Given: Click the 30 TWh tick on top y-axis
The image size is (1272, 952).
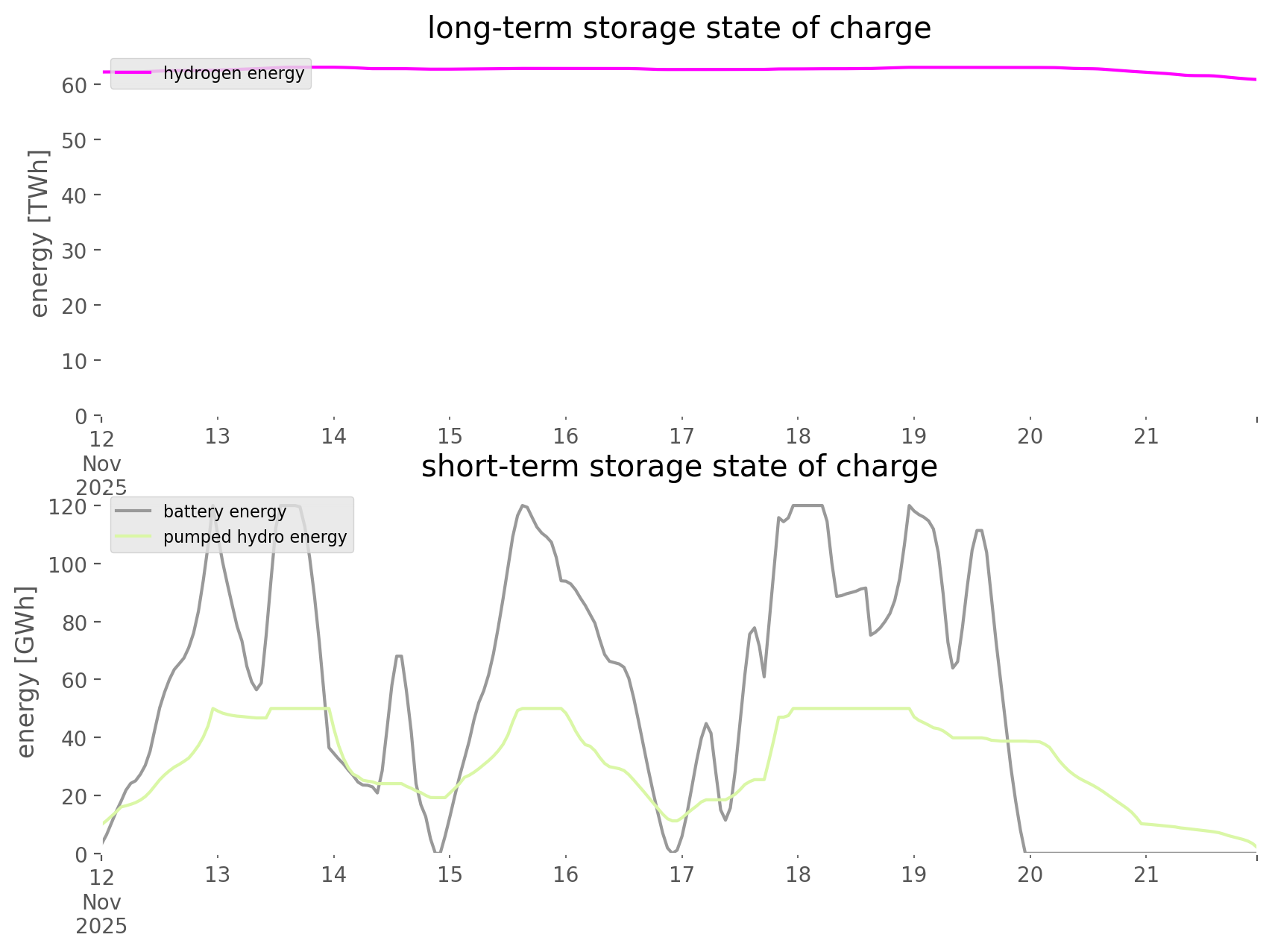Looking at the screenshot, I should pos(75,250).
